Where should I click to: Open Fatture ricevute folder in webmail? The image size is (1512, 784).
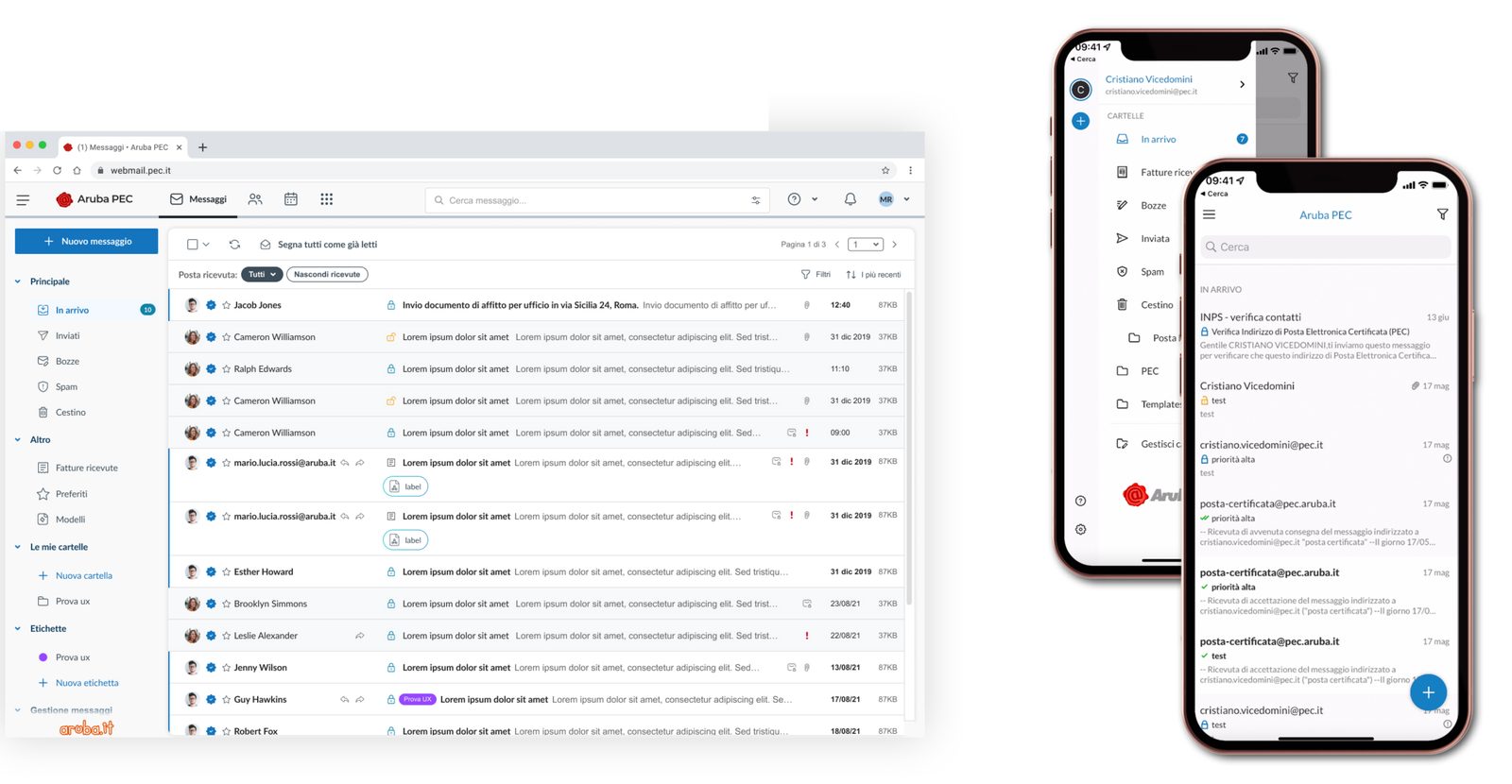(x=86, y=469)
